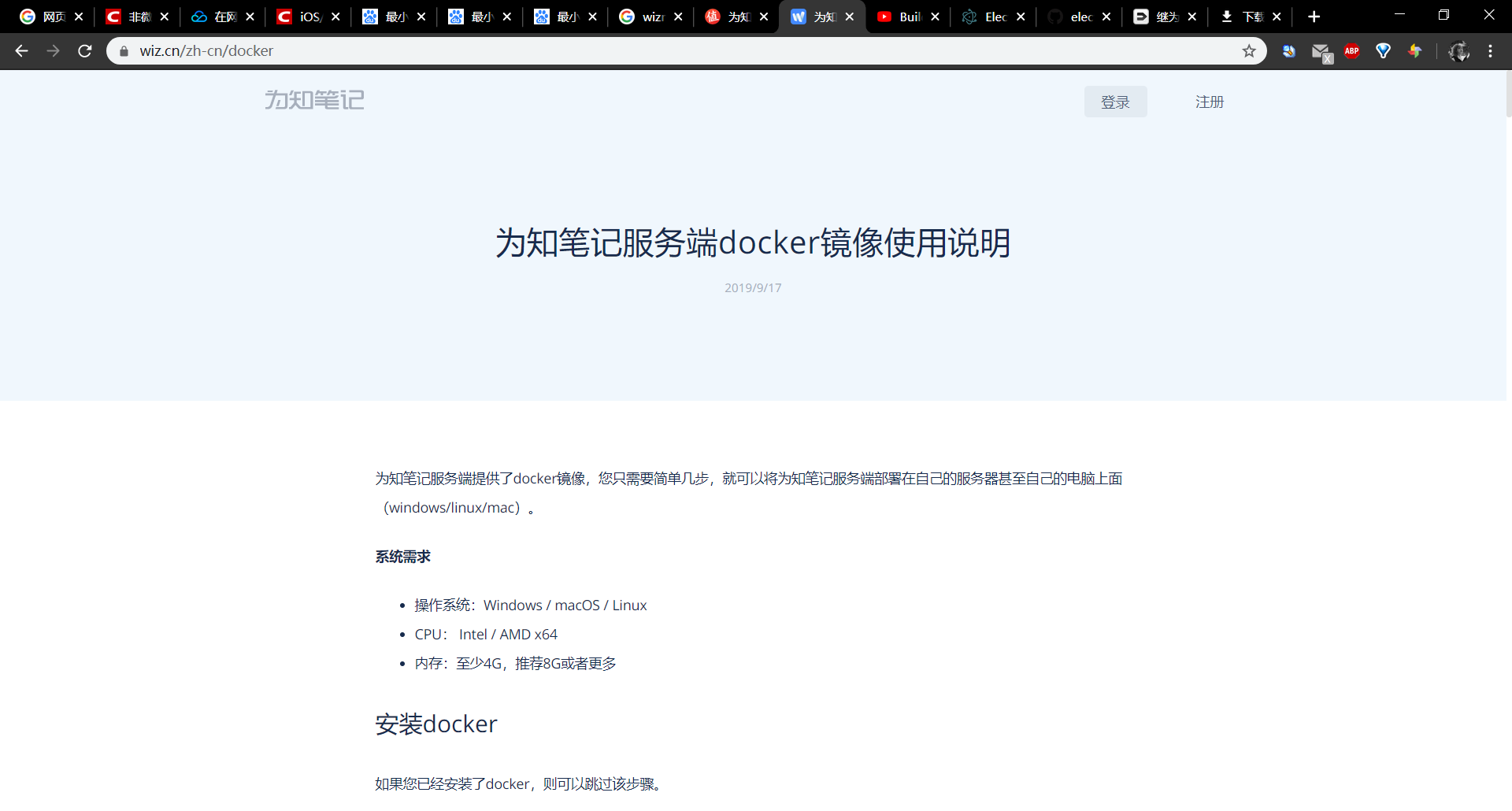Close the 为知 tab with red 值 icon
Viewport: 1512px width, 811px height.
coord(764,17)
